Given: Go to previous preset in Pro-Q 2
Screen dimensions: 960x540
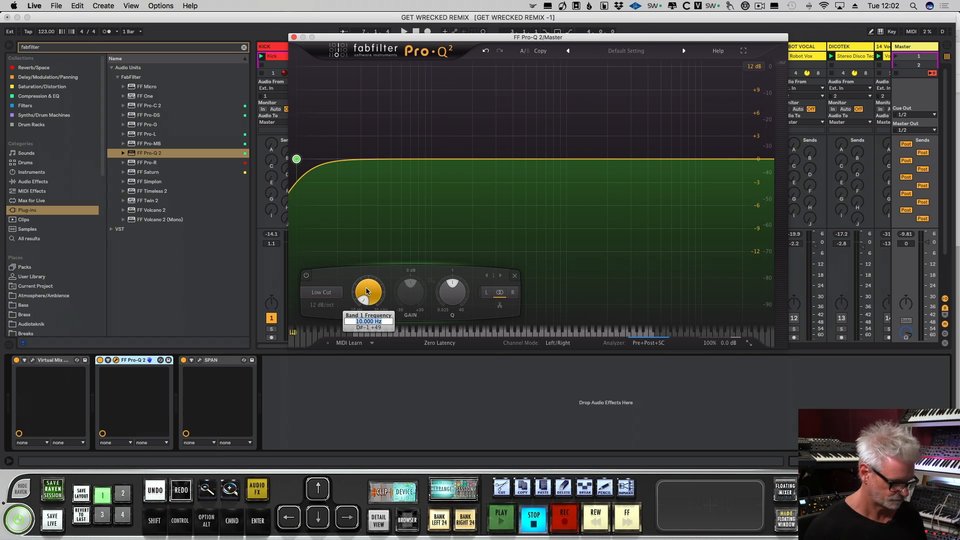Looking at the screenshot, I should [x=568, y=51].
